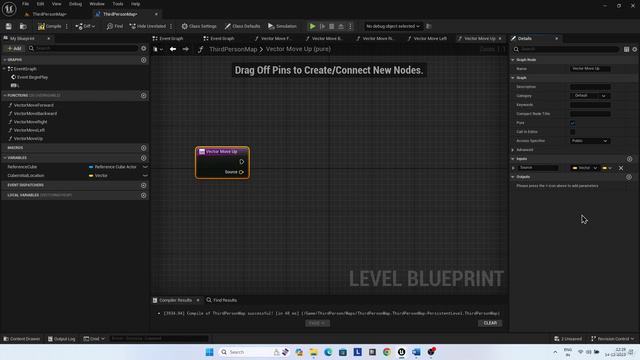The image size is (640, 360).
Task: Open the File menu
Action: [x=25, y=4]
